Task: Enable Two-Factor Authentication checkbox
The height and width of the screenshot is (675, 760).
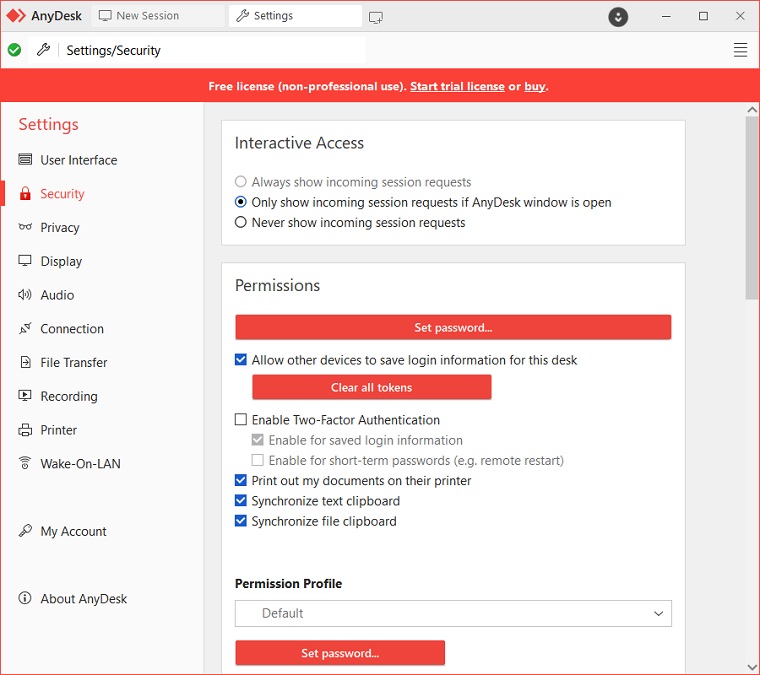Action: [240, 419]
